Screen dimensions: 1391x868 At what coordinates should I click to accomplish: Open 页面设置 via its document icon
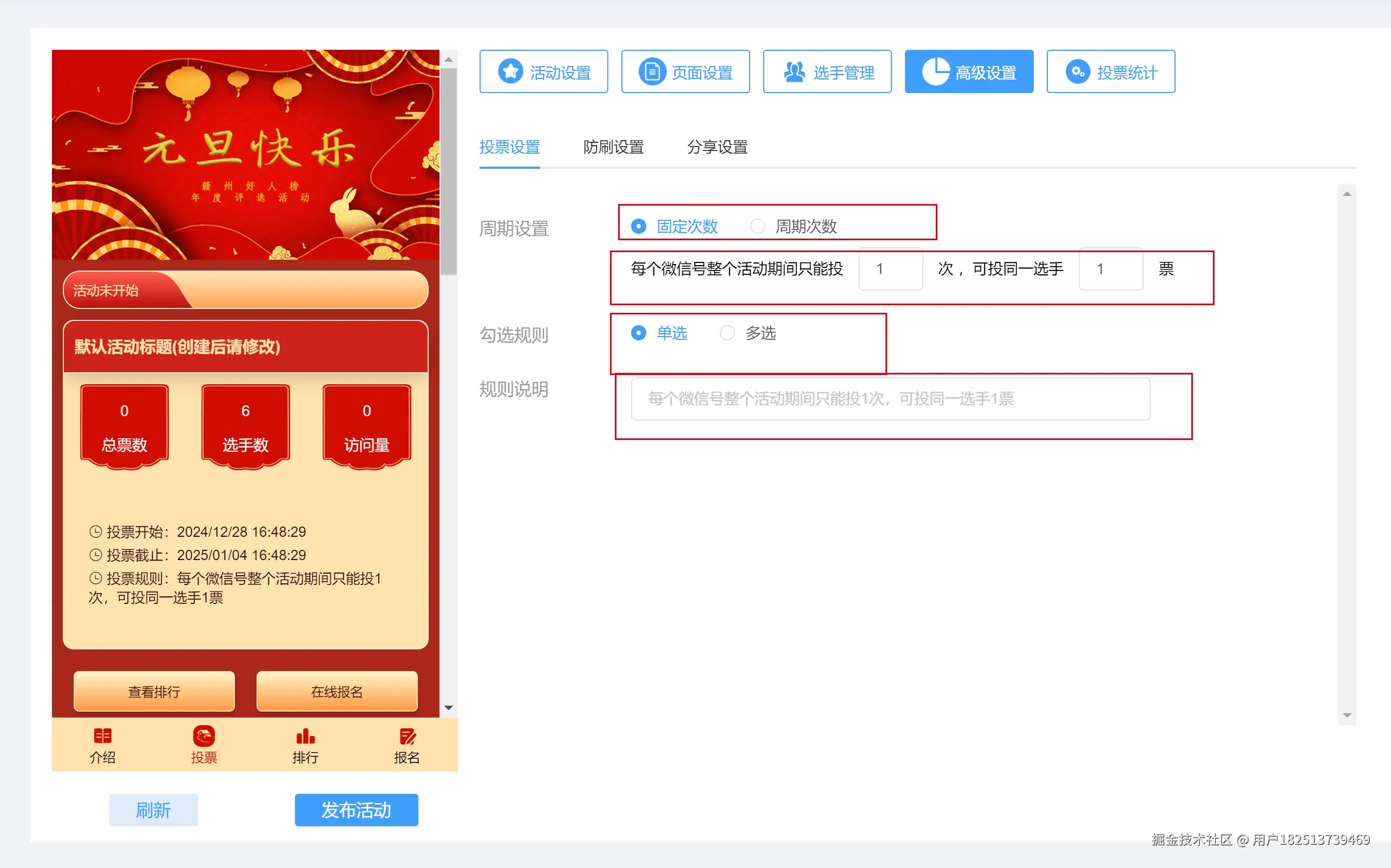coord(652,71)
